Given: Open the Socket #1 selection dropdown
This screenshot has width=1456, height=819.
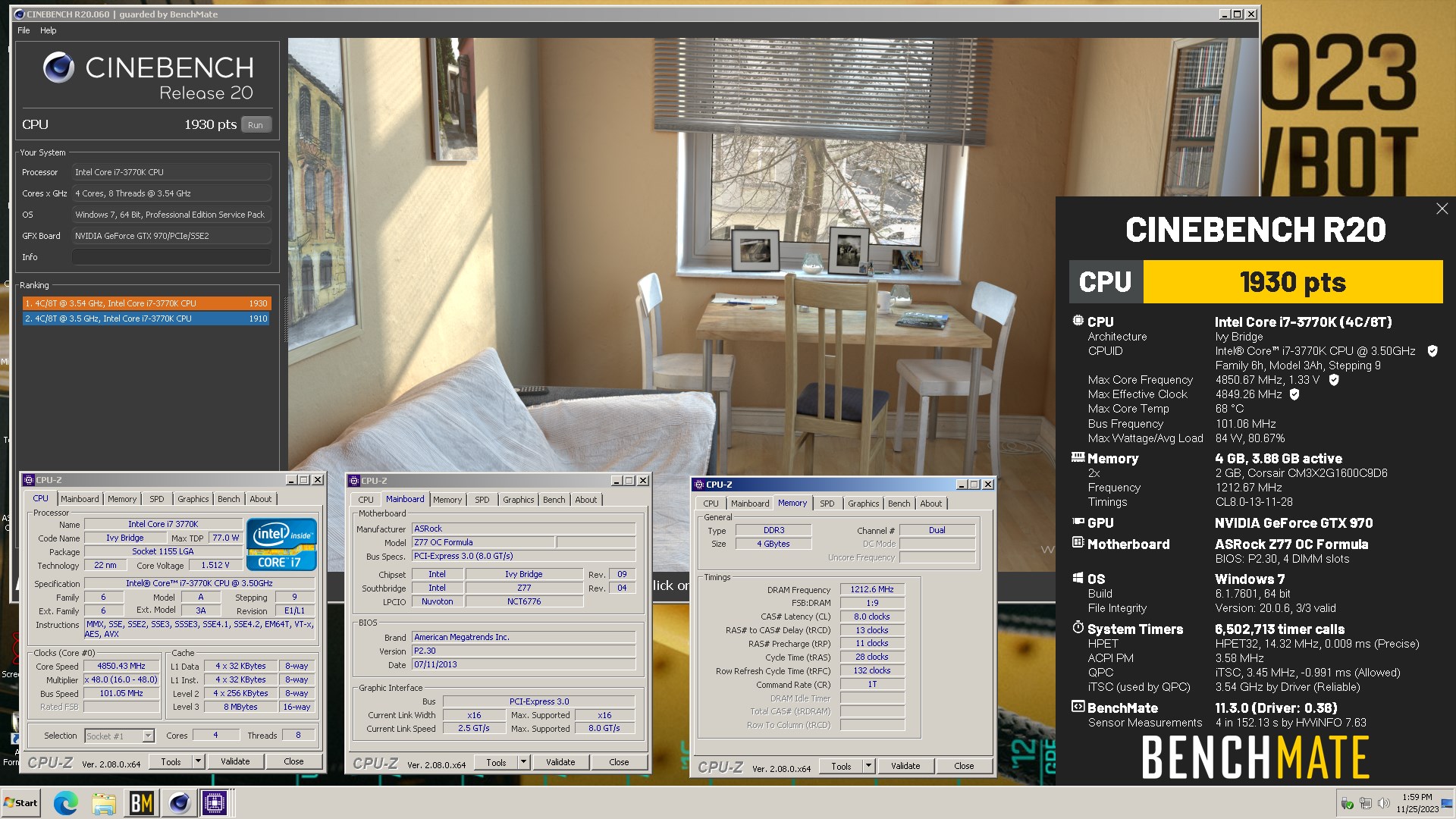Looking at the screenshot, I should (x=120, y=736).
